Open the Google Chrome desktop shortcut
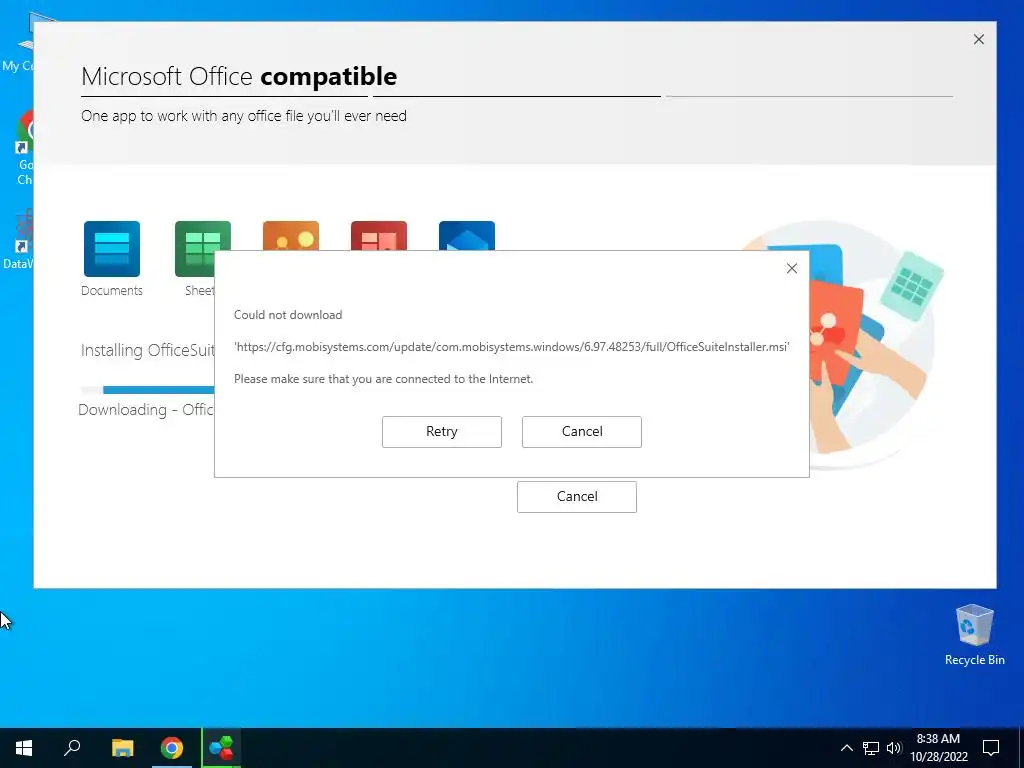The width and height of the screenshot is (1024, 768). [x=24, y=149]
